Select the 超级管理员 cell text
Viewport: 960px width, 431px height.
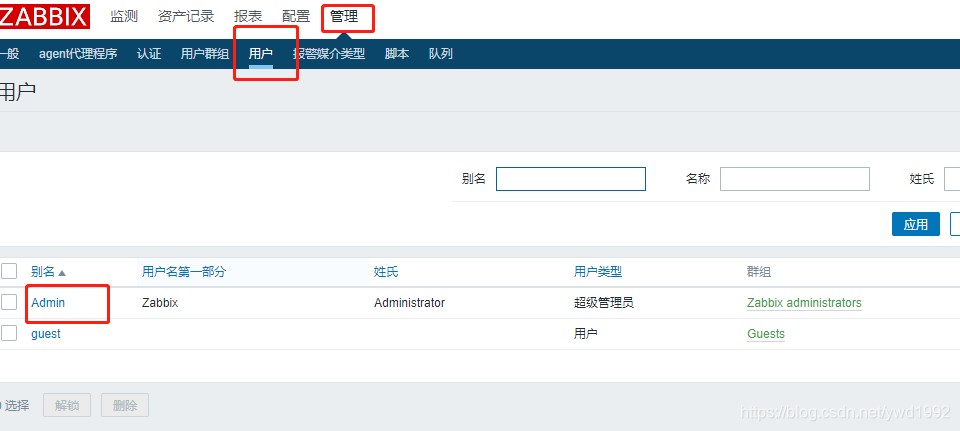tap(604, 302)
